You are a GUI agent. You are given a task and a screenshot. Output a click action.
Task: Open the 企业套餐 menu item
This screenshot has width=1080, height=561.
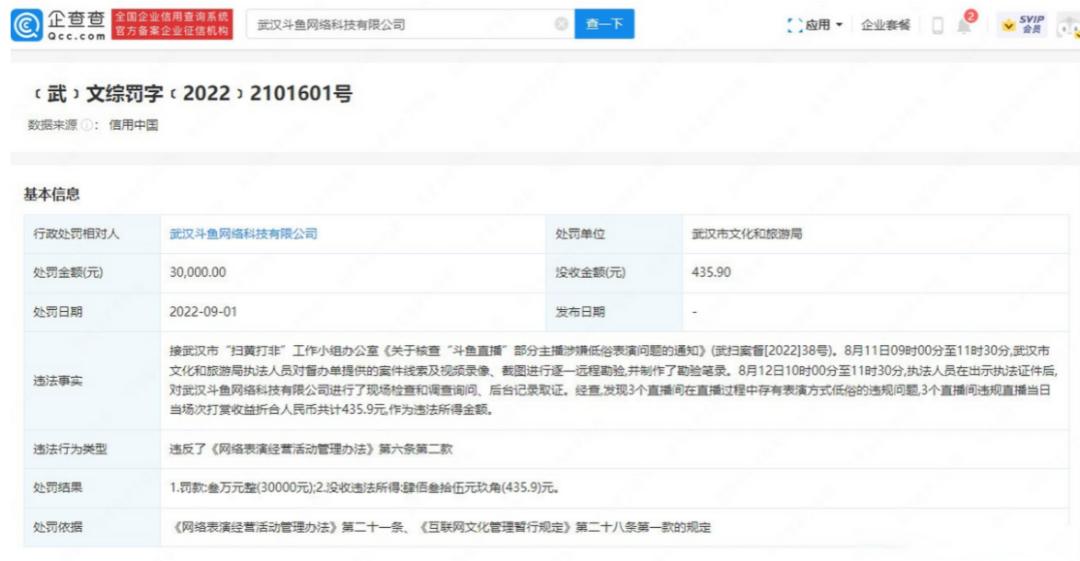tap(886, 25)
